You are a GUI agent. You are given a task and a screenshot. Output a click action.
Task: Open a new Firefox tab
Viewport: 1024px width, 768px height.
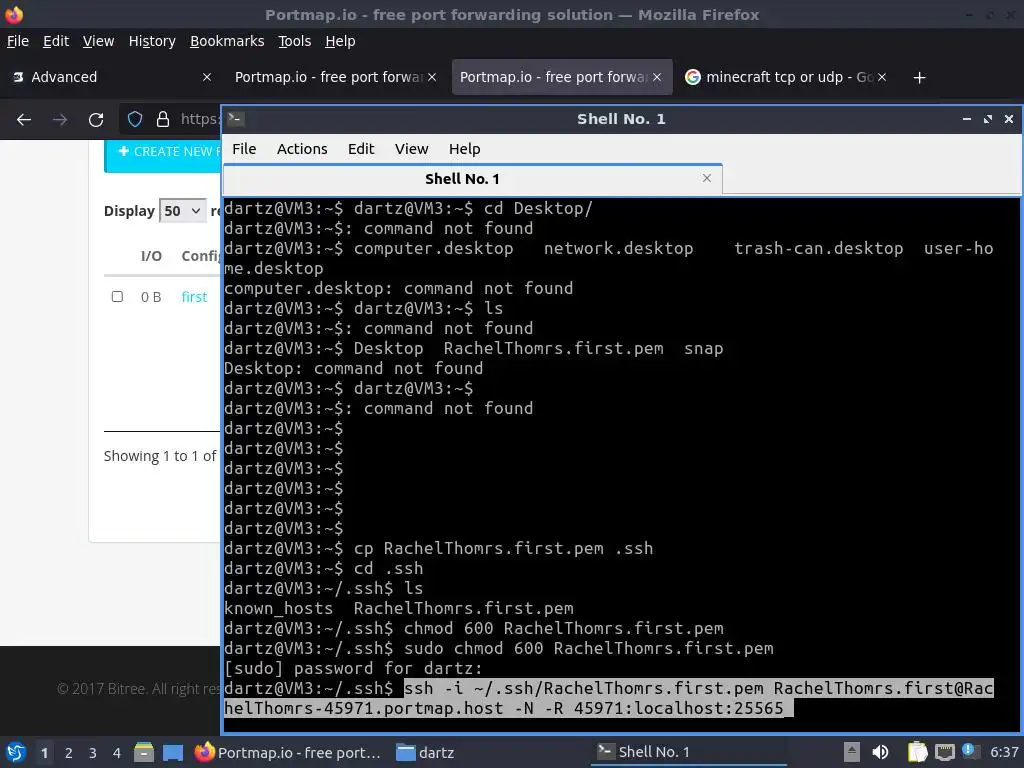[x=919, y=78]
